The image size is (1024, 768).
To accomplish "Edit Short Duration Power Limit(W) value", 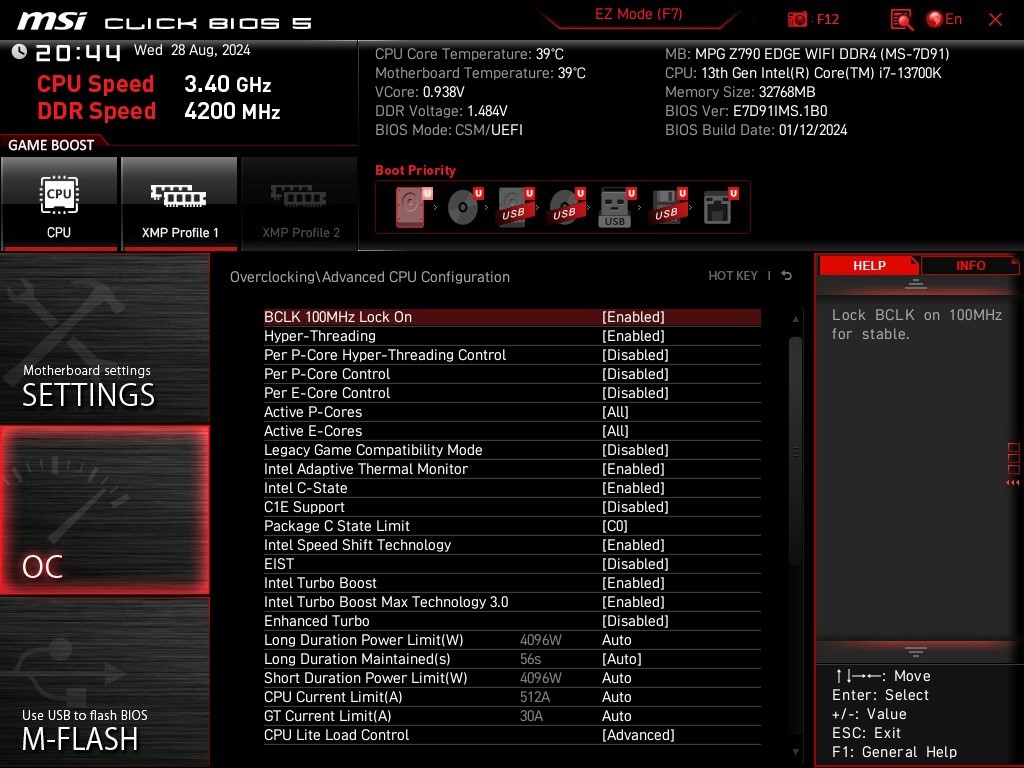I will click(x=616, y=678).
